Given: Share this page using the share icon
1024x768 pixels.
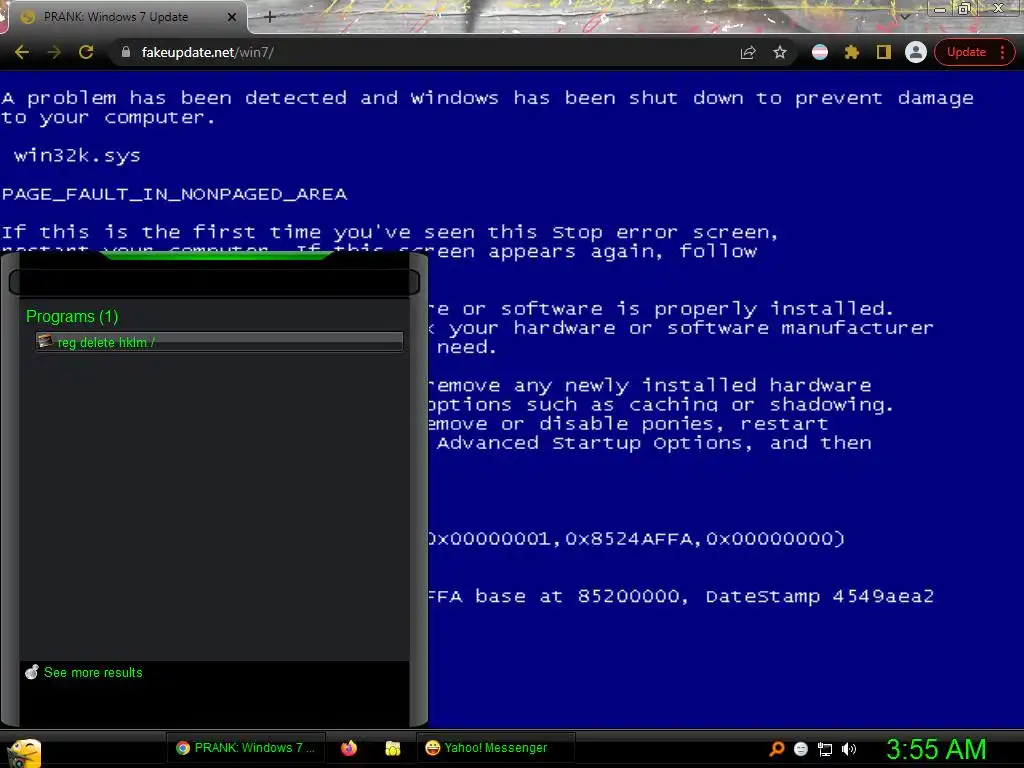Looking at the screenshot, I should click(x=748, y=52).
